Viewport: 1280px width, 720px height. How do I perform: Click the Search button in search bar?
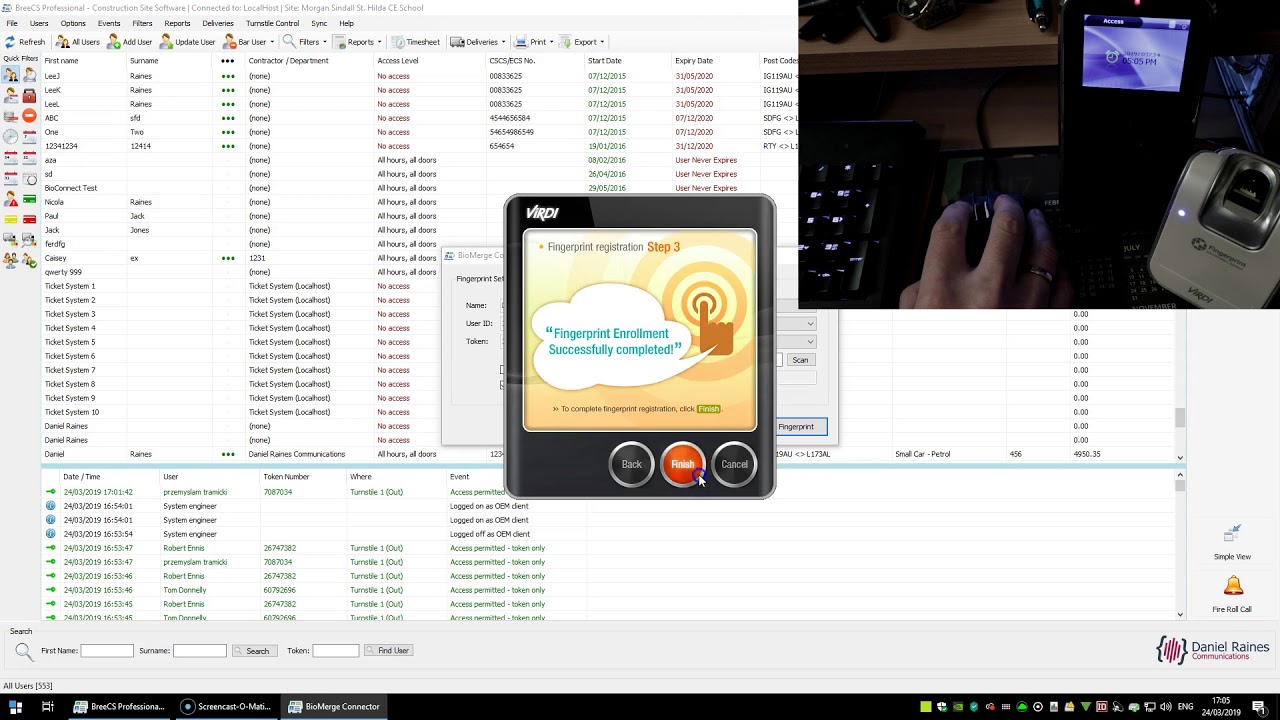point(254,651)
